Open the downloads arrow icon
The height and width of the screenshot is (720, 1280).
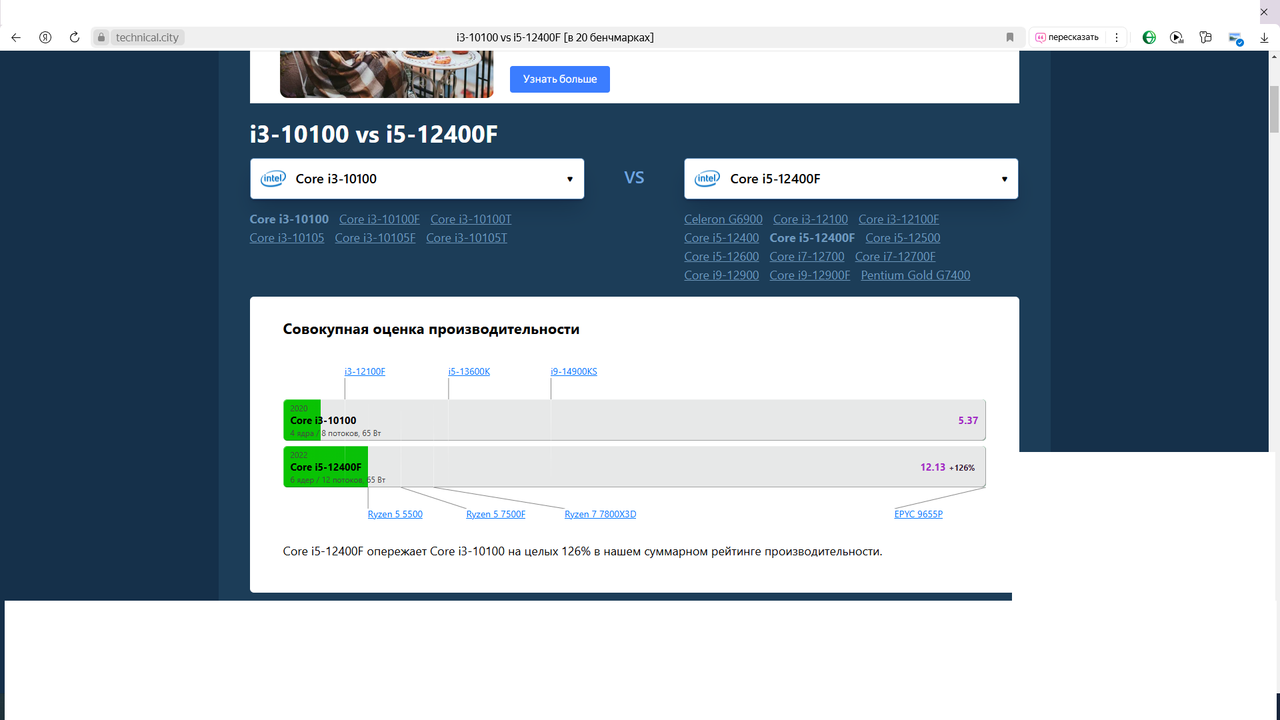(1264, 37)
